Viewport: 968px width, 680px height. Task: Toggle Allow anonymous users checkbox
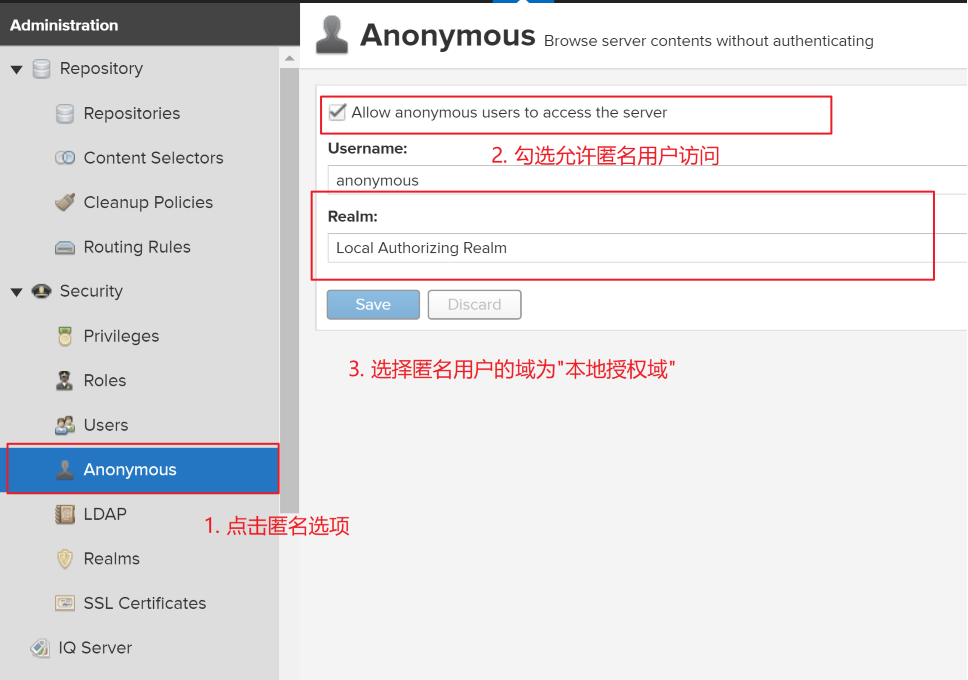337,112
